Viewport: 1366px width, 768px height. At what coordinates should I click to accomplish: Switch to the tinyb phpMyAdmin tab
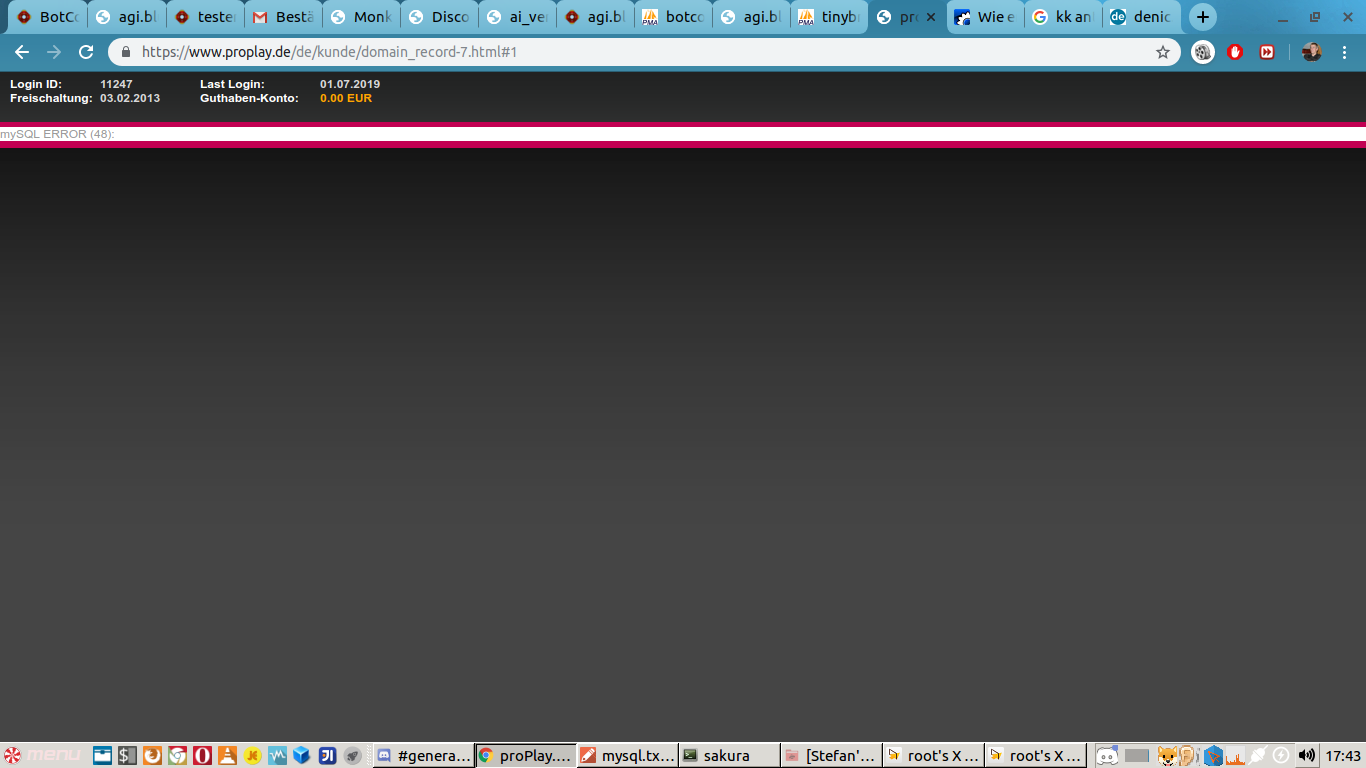[829, 17]
